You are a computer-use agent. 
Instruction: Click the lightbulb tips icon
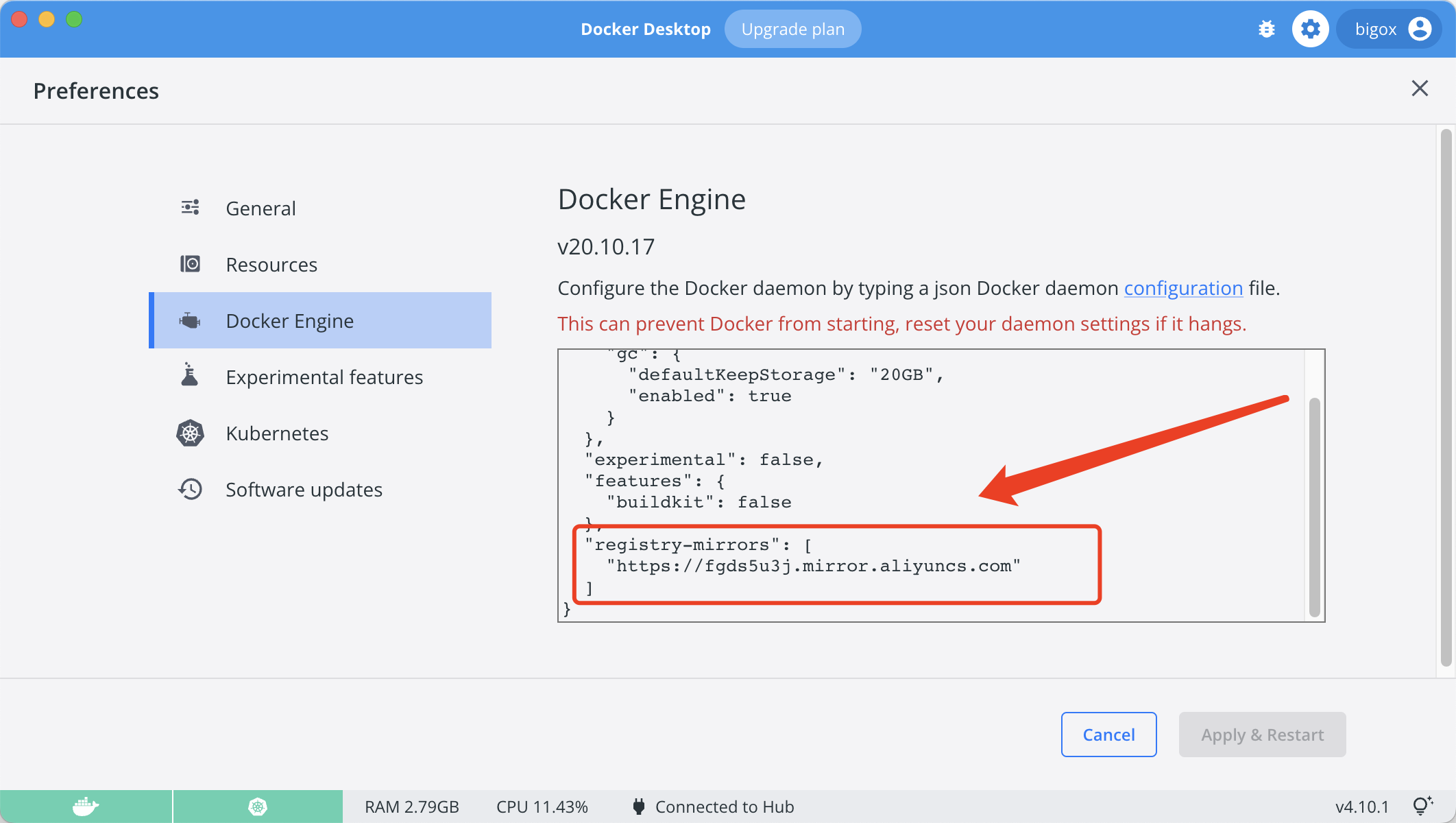tap(1422, 806)
